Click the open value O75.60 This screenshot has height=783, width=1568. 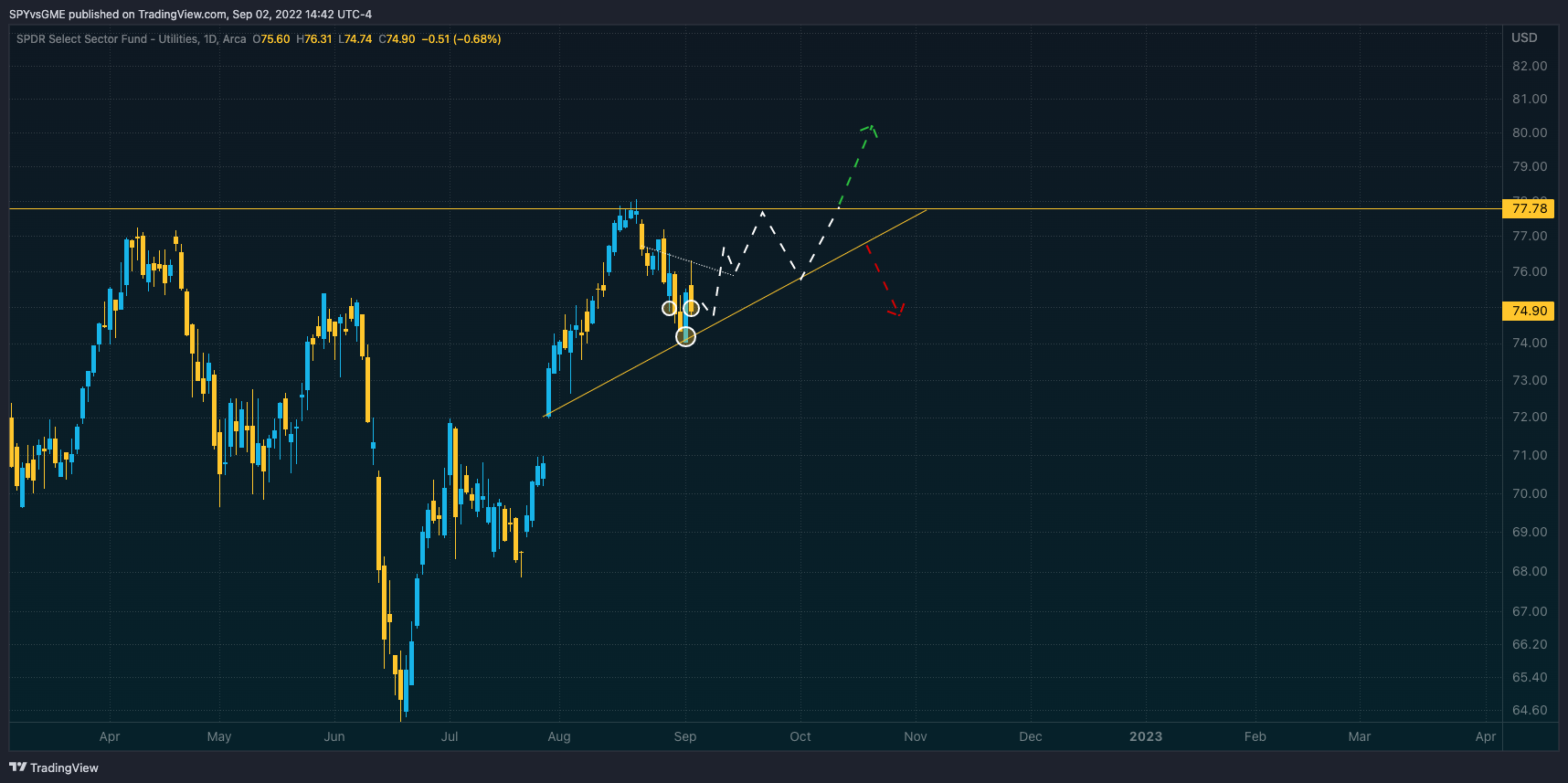pyautogui.click(x=271, y=39)
